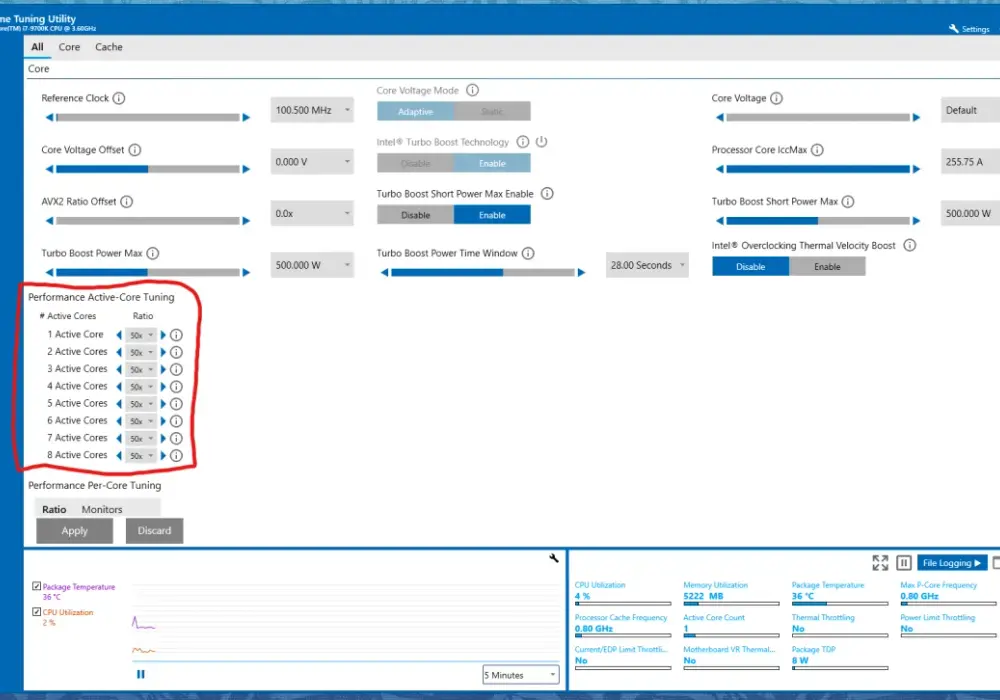Pause the graph with the blue pause button
1000x700 pixels.
click(140, 674)
